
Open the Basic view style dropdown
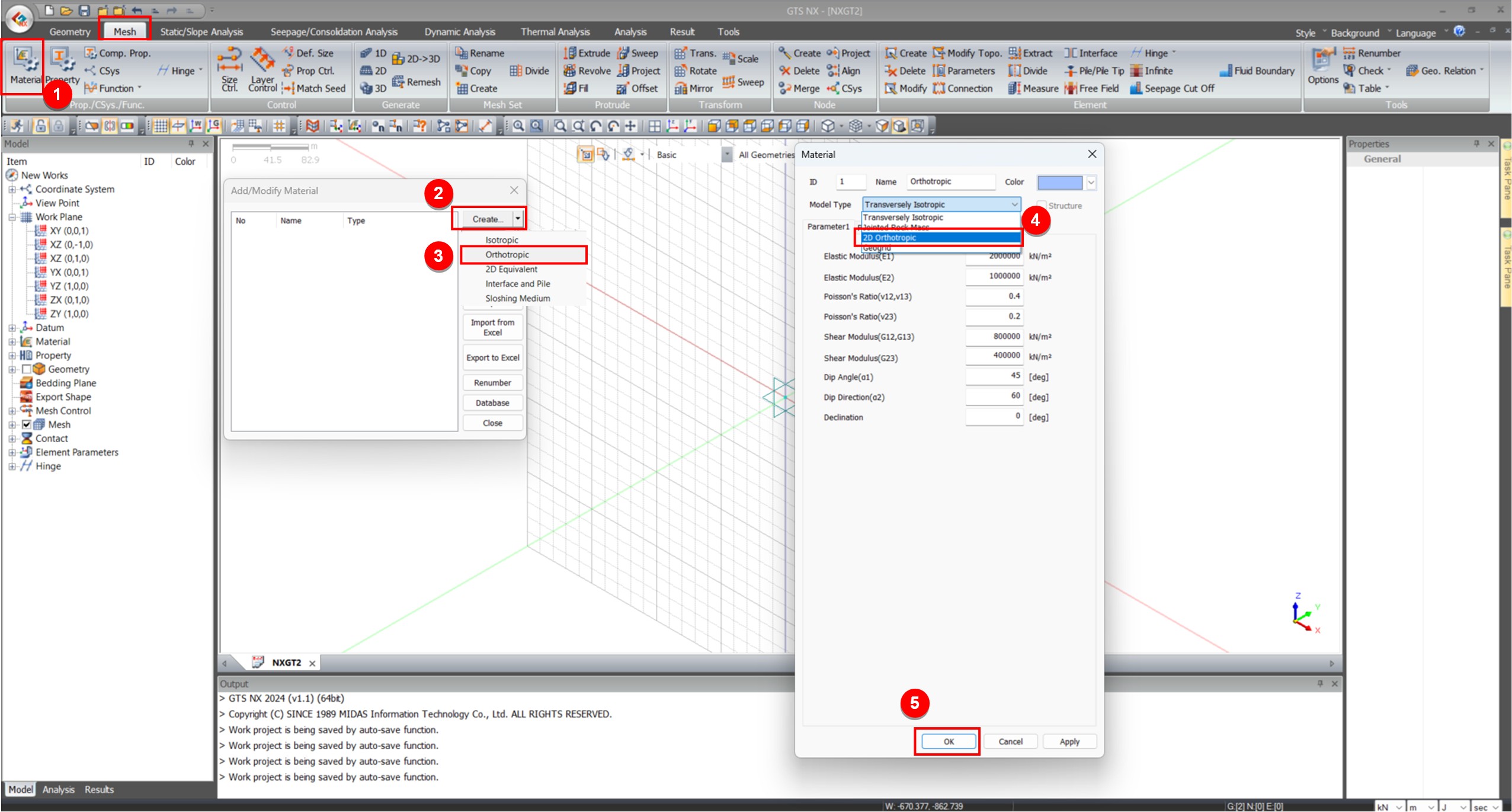pos(726,155)
